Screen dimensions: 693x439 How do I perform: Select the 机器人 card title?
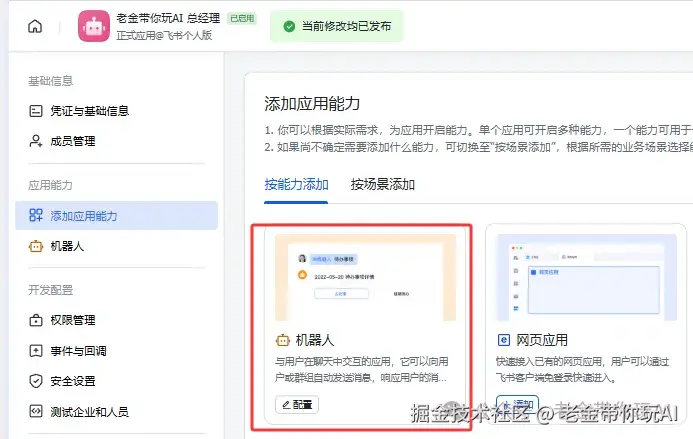tap(315, 340)
